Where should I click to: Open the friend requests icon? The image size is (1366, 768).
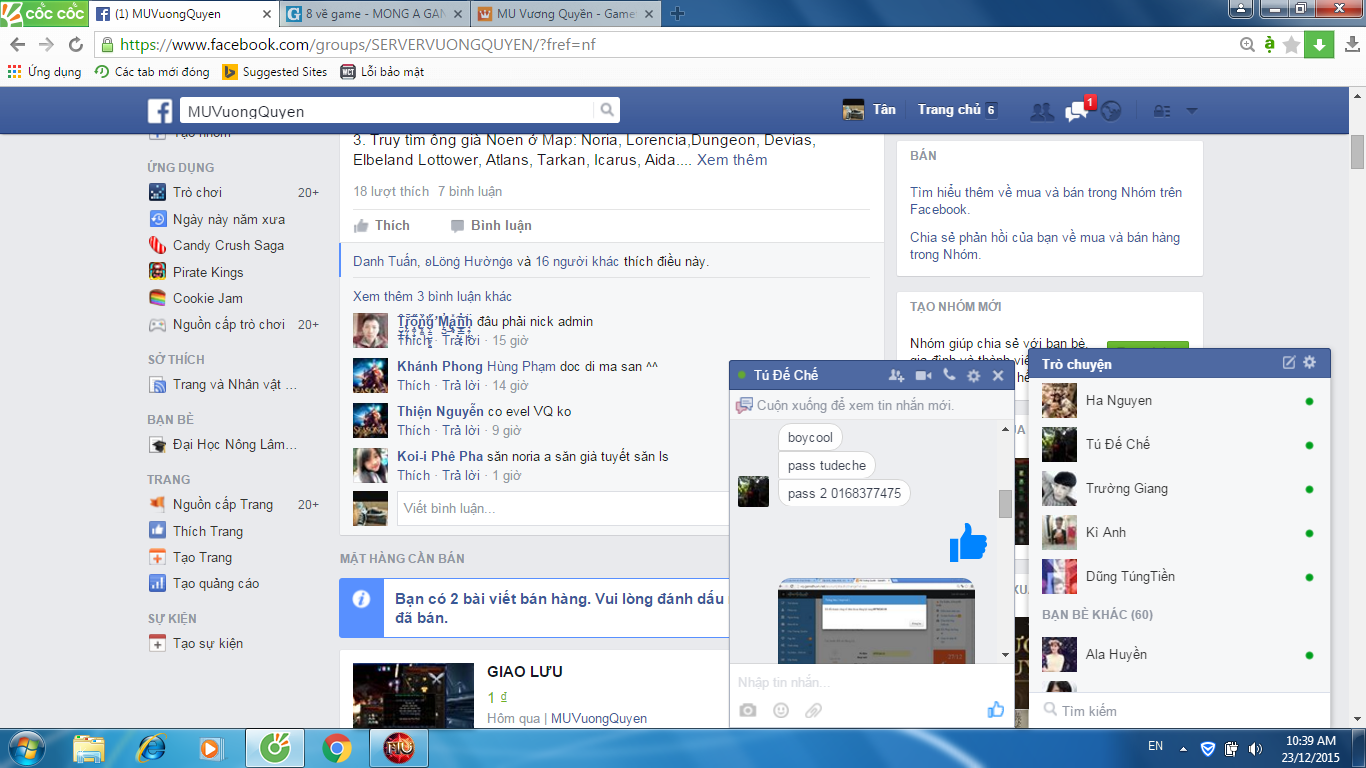click(x=1042, y=111)
